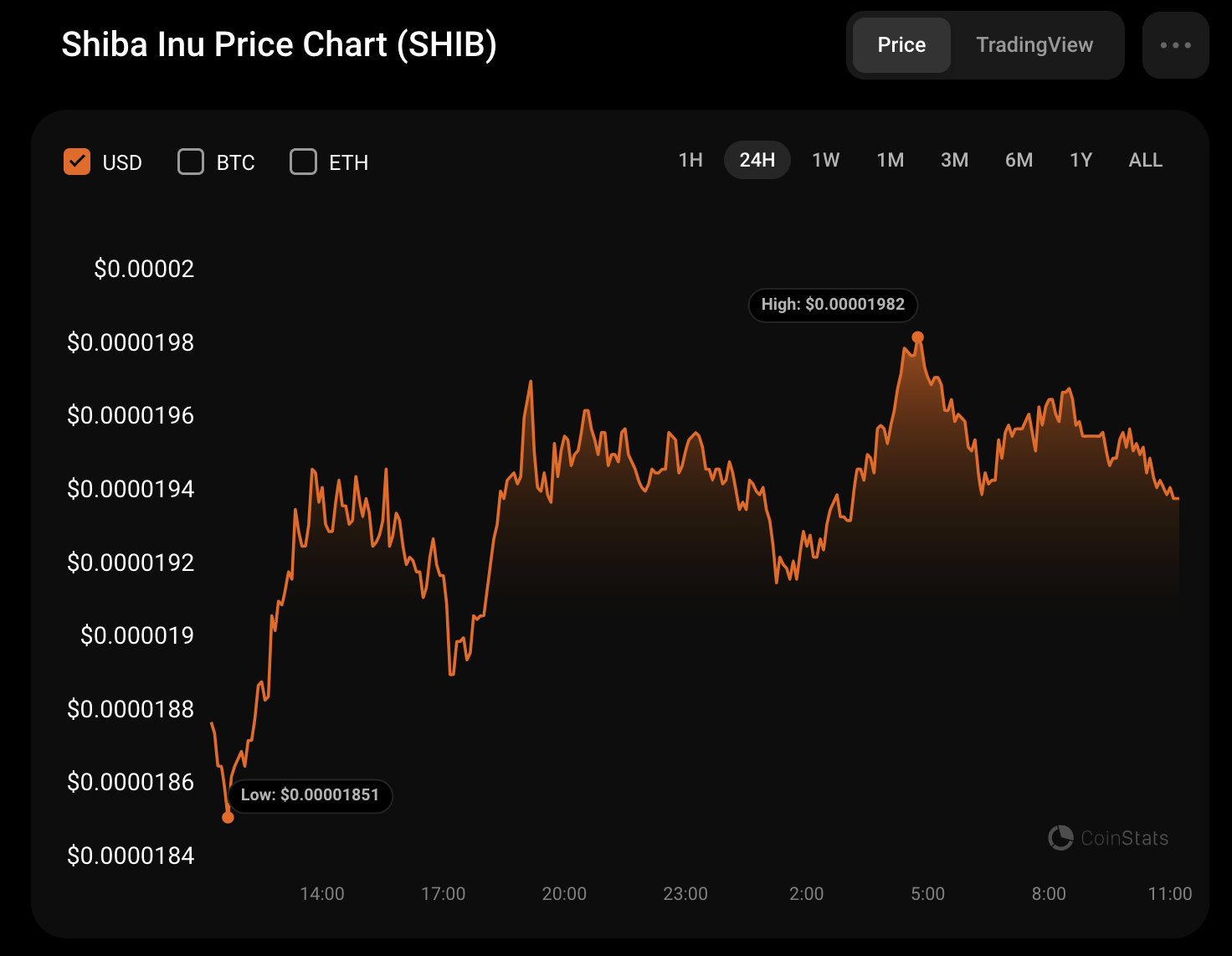This screenshot has height=956, width=1232.
Task: Click the Shiba Inu Price Chart heading
Action: pos(279,45)
